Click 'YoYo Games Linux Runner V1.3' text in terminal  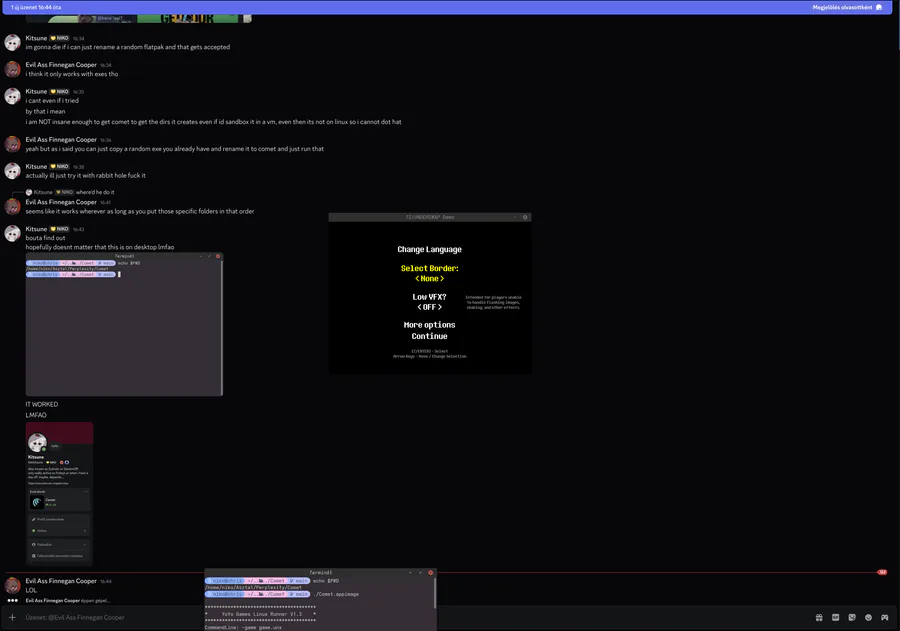[x=261, y=614]
